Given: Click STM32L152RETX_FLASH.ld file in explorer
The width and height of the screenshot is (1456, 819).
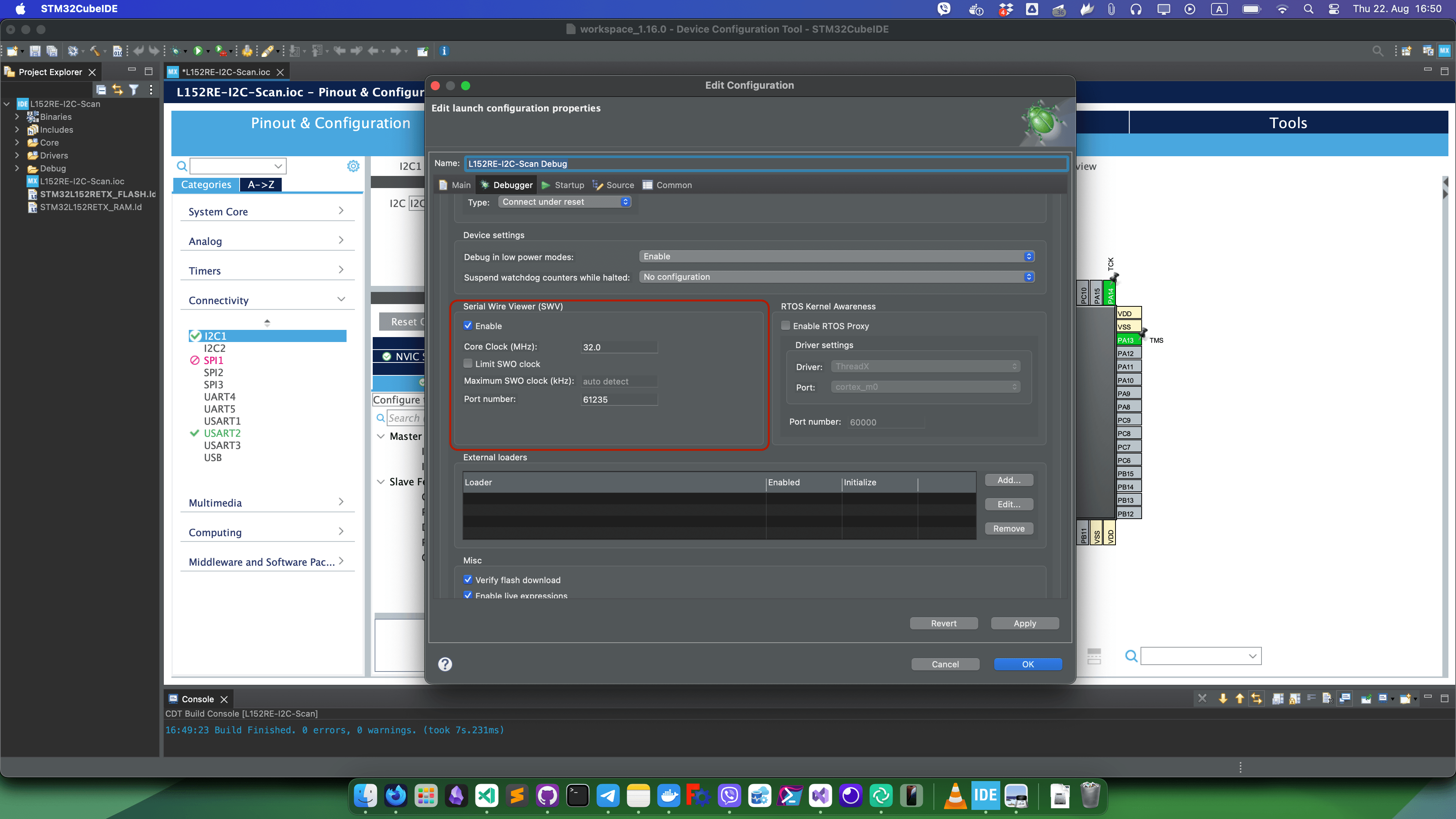Looking at the screenshot, I should pyautogui.click(x=98, y=194).
